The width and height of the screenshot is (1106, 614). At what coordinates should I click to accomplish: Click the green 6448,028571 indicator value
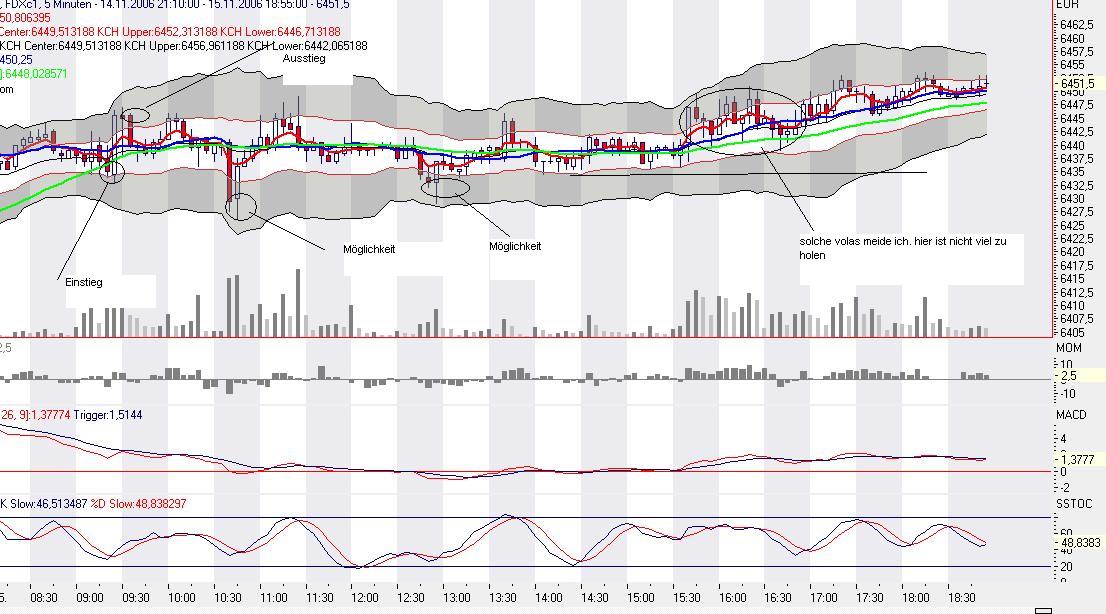(34, 74)
